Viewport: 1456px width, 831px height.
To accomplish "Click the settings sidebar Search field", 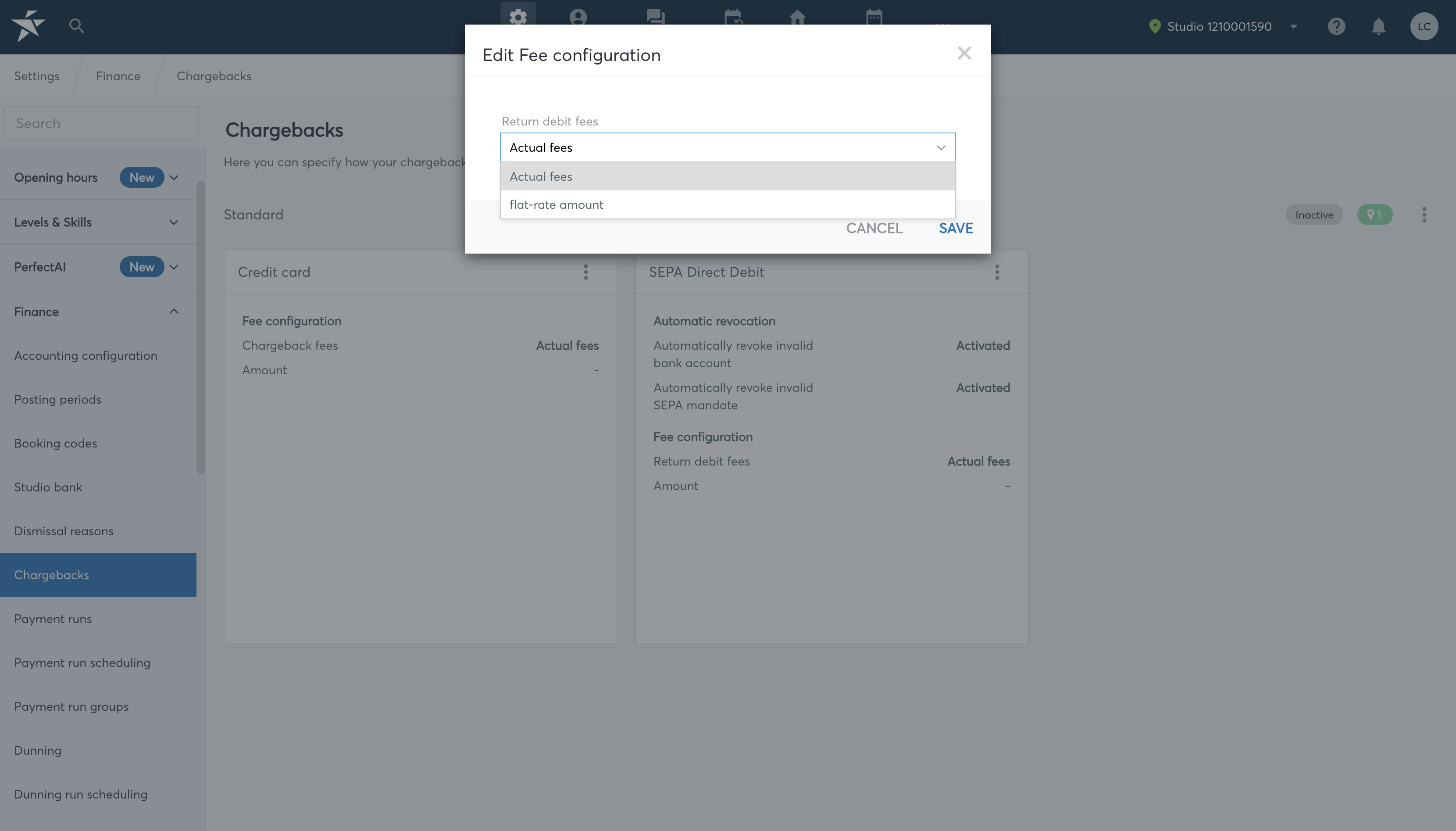I will 101,123.
